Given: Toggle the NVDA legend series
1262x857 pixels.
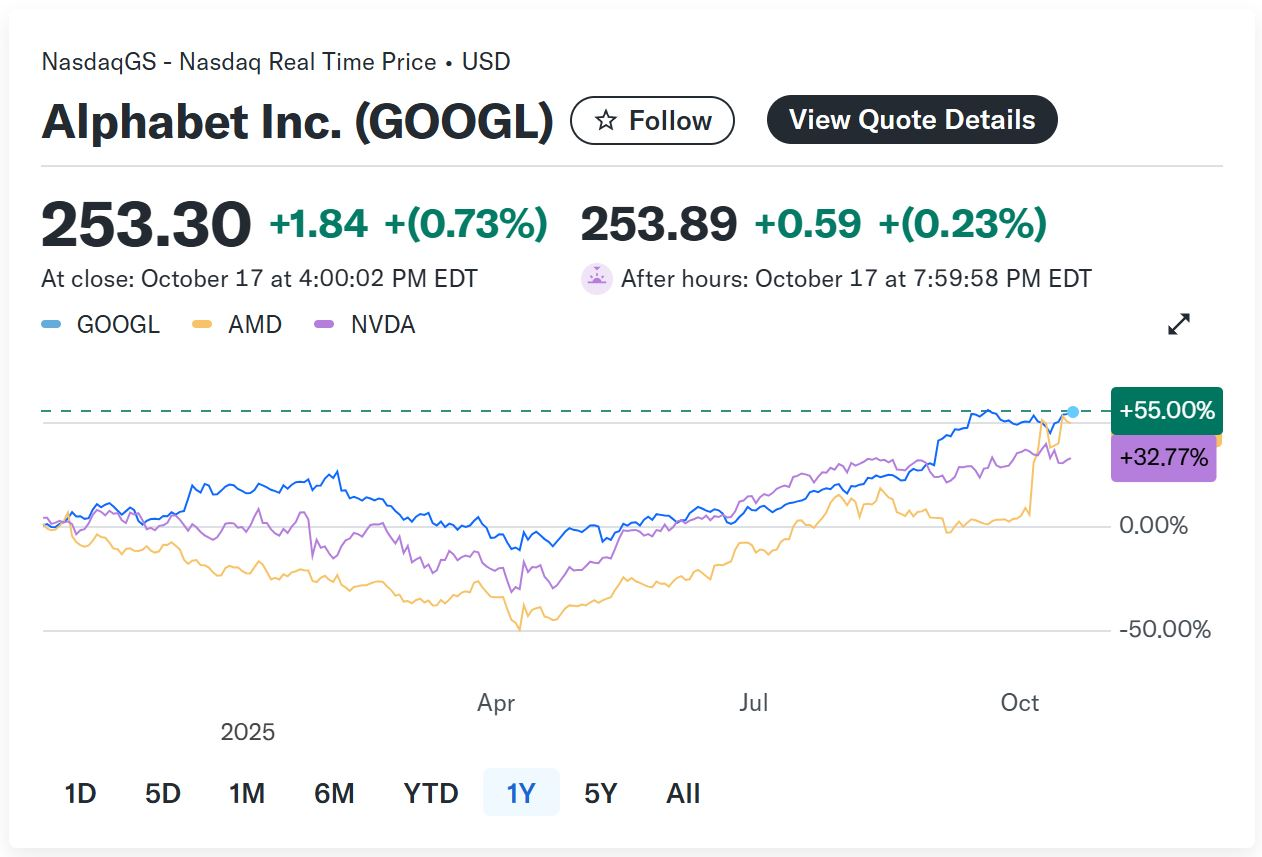Looking at the screenshot, I should pyautogui.click(x=365, y=325).
